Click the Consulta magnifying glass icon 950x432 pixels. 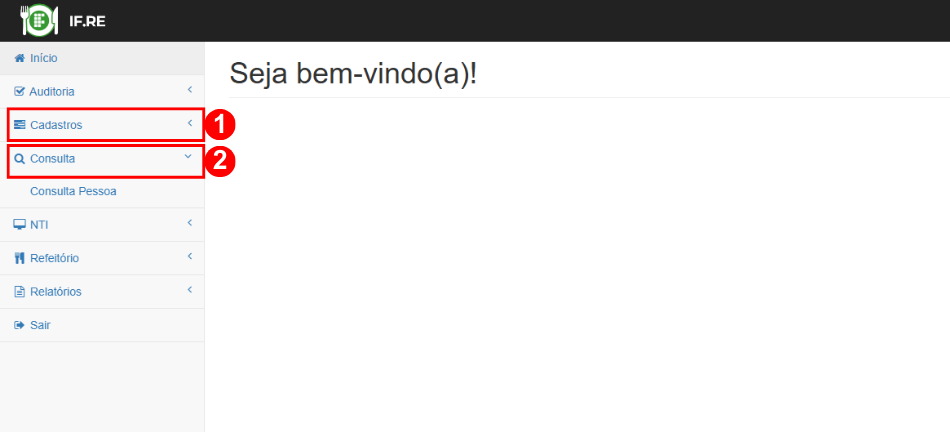tap(19, 159)
